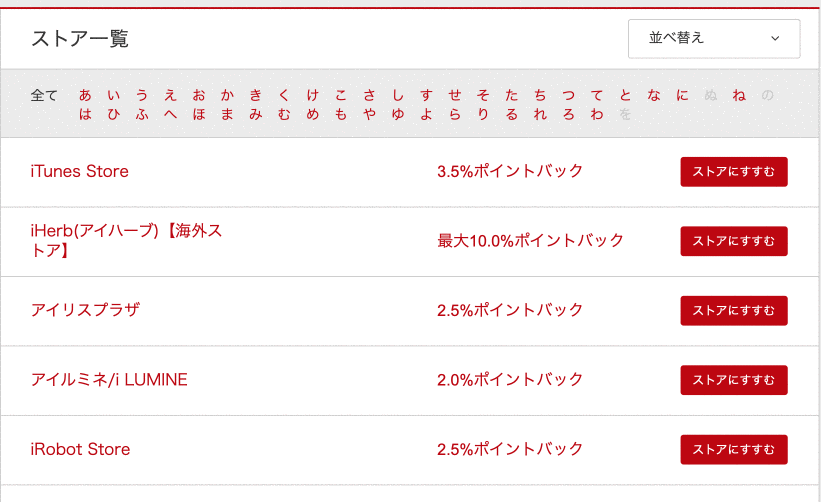Open アイルミネ/i LUMINE store link
Viewport: 821px width, 502px height.
pyautogui.click(x=109, y=380)
